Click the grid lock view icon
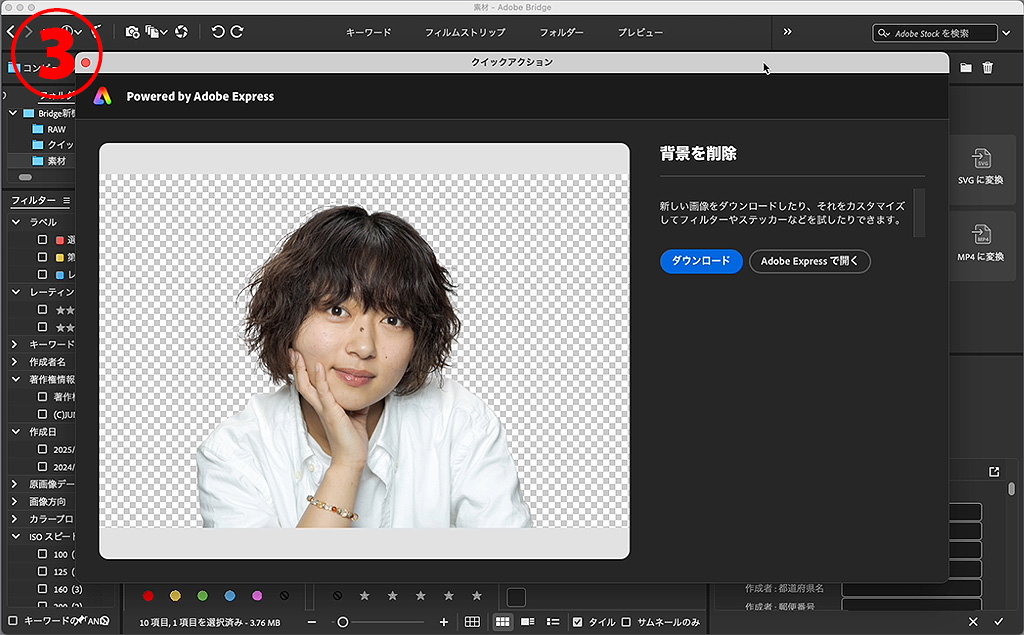The width and height of the screenshot is (1024, 635). click(x=472, y=622)
